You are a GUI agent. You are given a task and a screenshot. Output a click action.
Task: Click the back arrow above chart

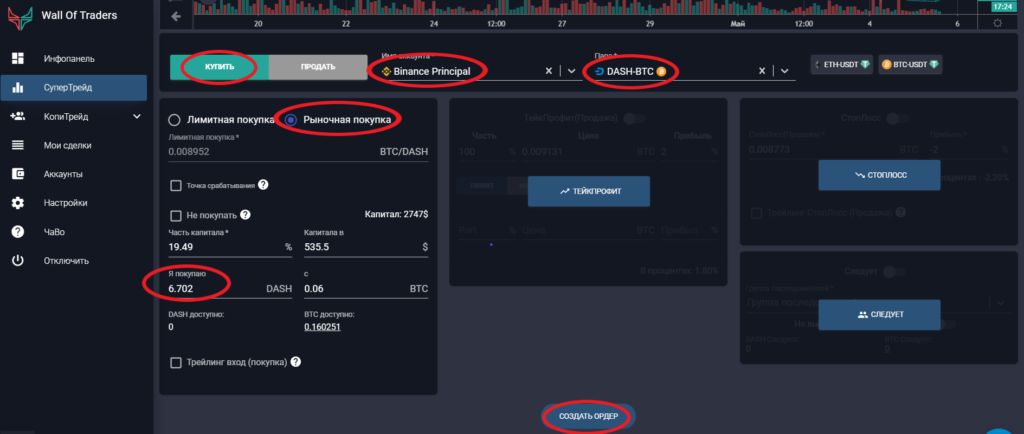pyautogui.click(x=177, y=17)
